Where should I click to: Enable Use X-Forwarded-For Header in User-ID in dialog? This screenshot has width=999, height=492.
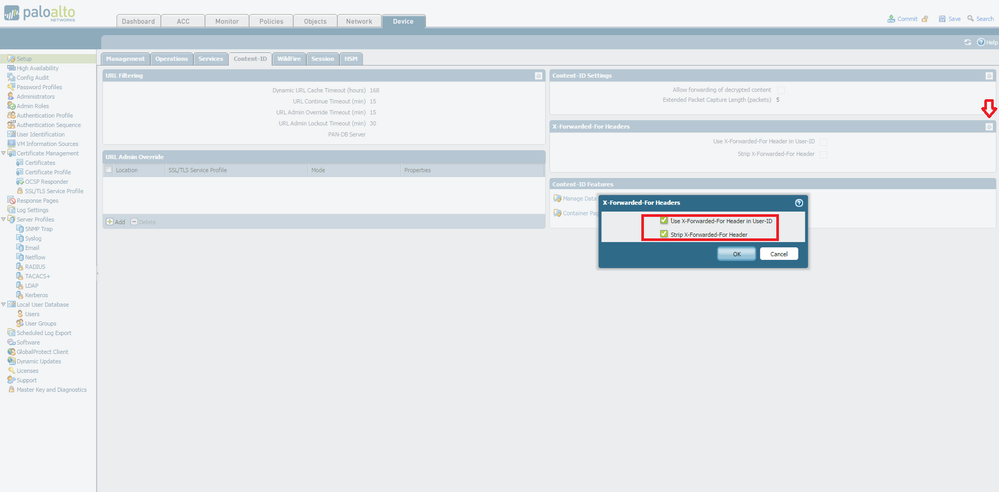pos(664,221)
